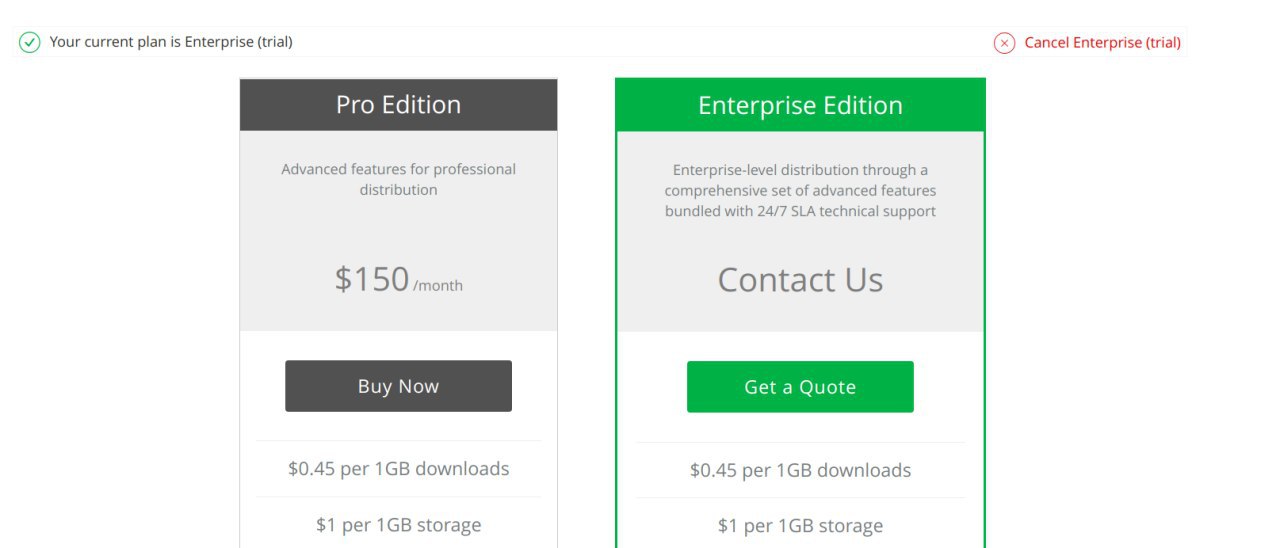Cancel the Enterprise (trial) plan link
The image size is (1280, 548).
click(x=1102, y=42)
